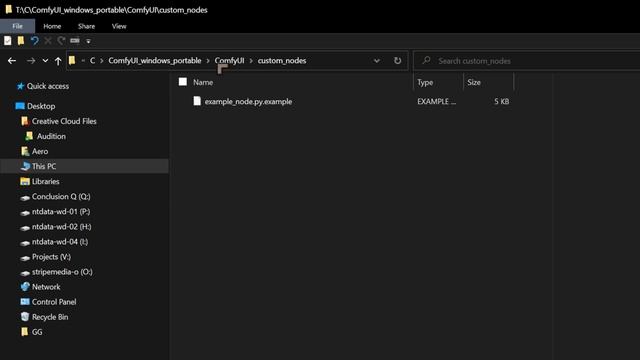Image resolution: width=640 pixels, height=360 pixels.
Task: Click the 5 KB size cell
Action: pyautogui.click(x=501, y=101)
